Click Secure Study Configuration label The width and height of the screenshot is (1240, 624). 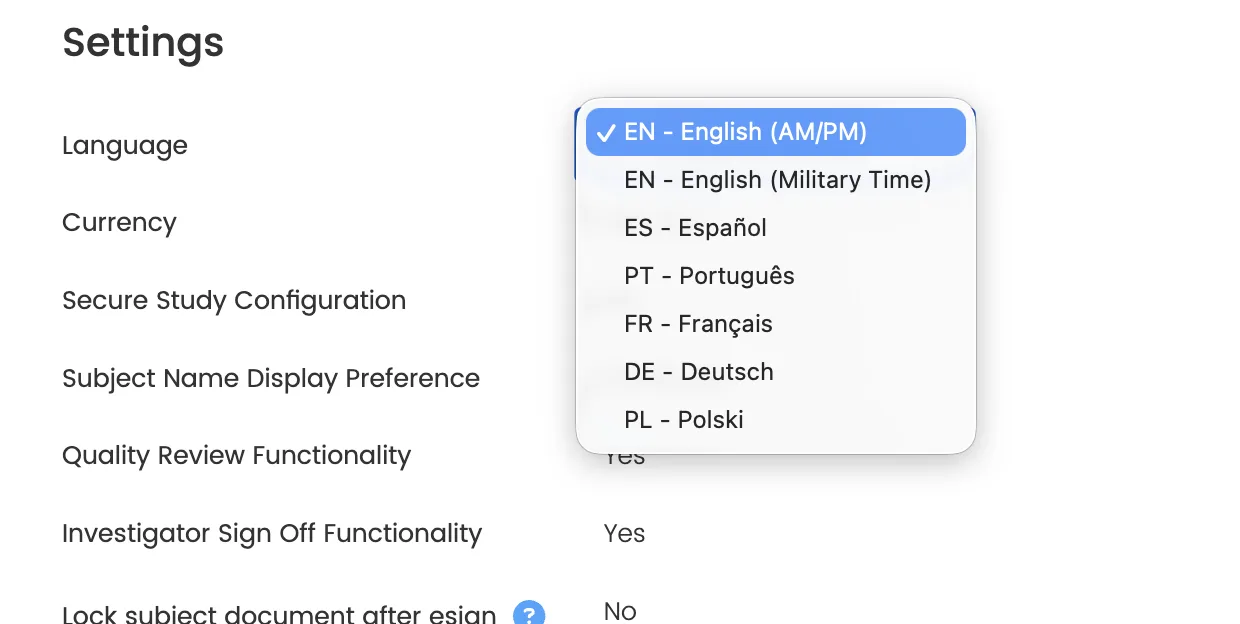click(234, 301)
